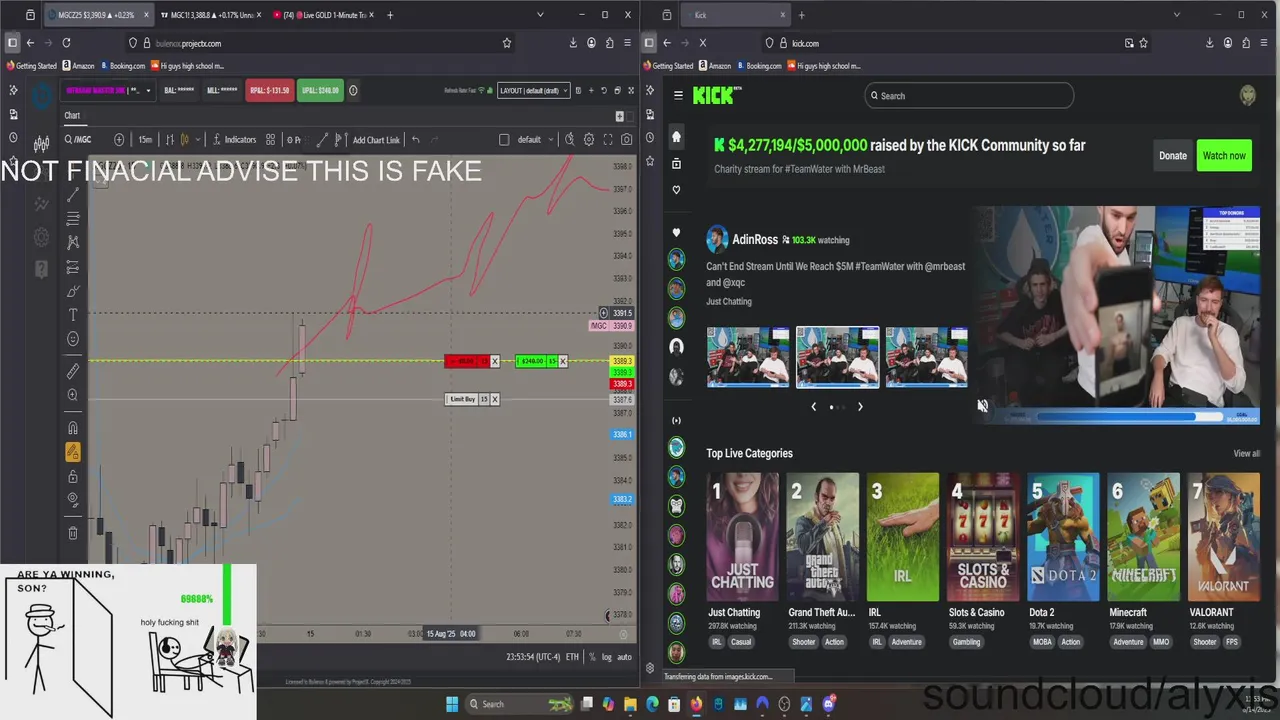Click the Donate button on Kick banner
This screenshot has width=1280, height=720.
(1173, 156)
